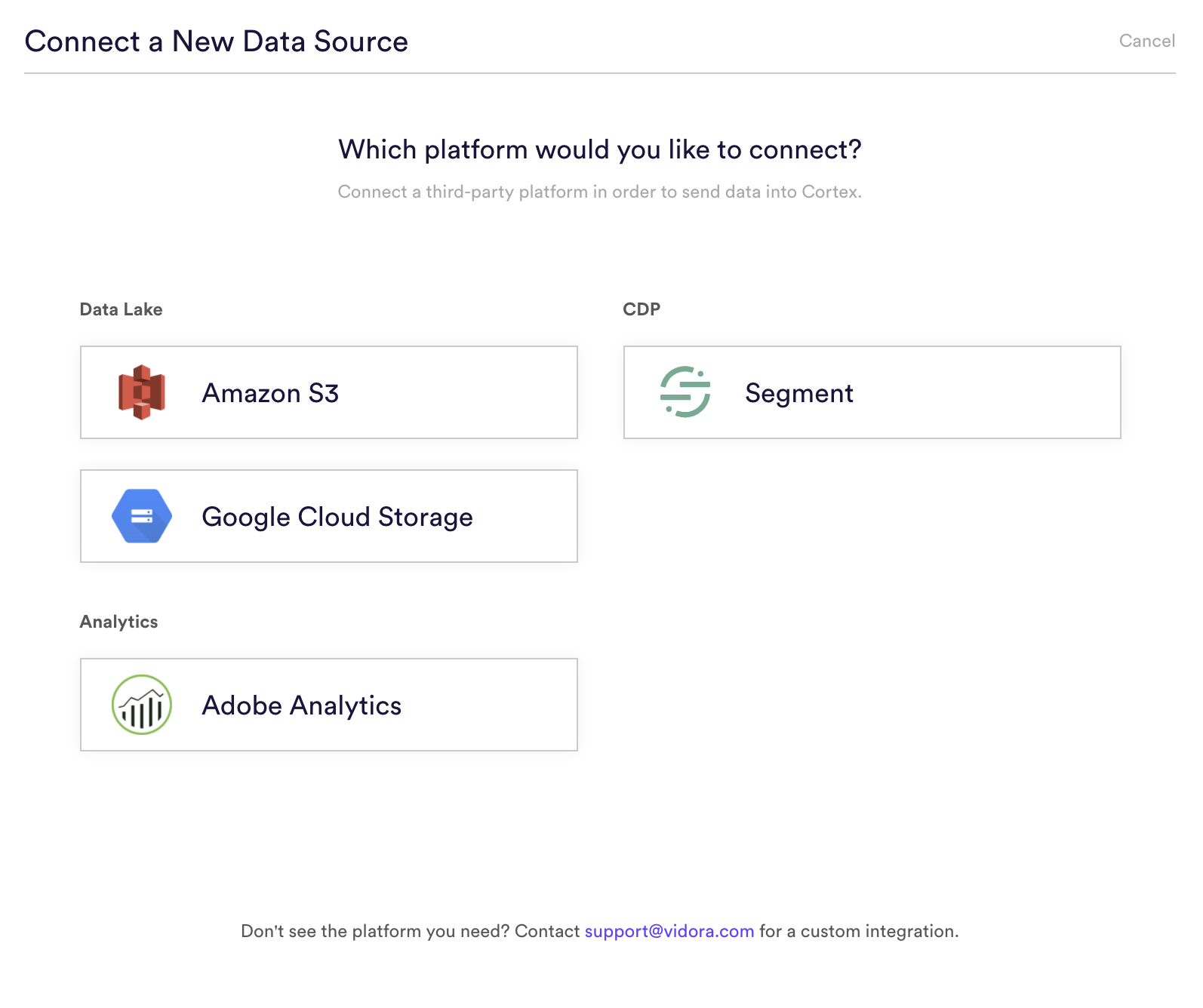Click the 'Connect a New Data Source' title
The image size is (1203, 1008).
tap(217, 41)
